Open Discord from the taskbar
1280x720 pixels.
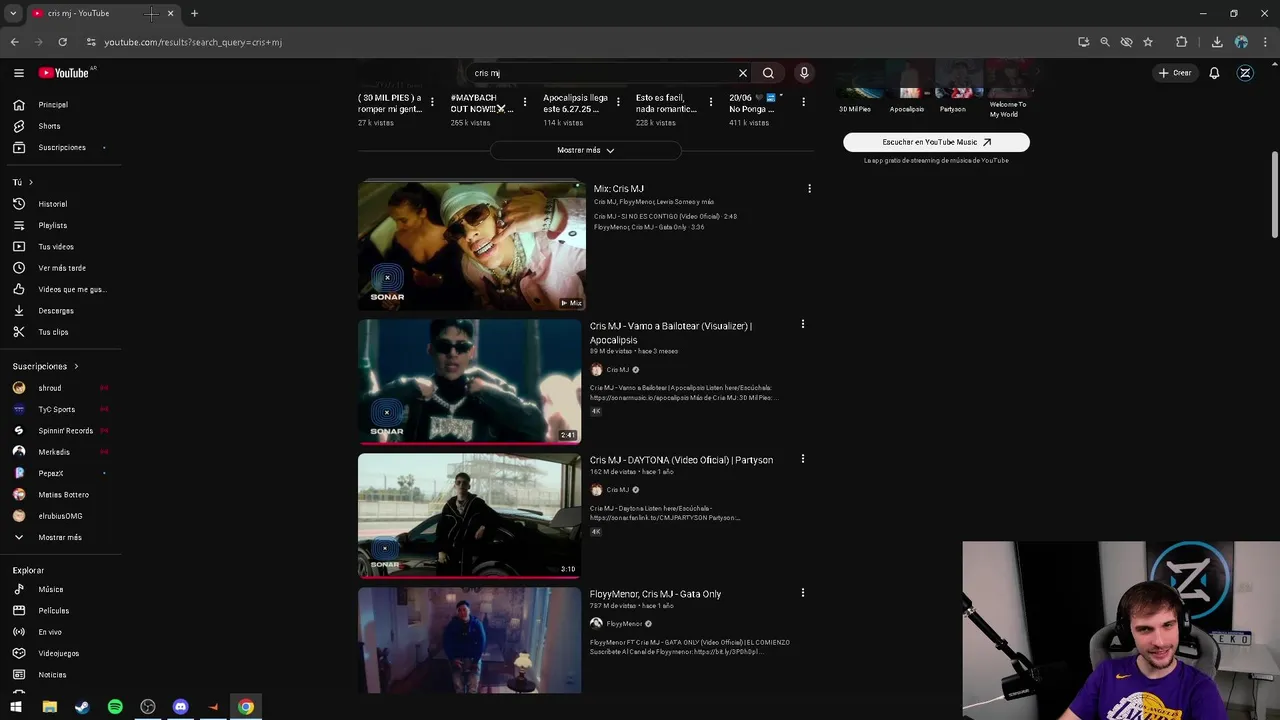click(x=180, y=707)
